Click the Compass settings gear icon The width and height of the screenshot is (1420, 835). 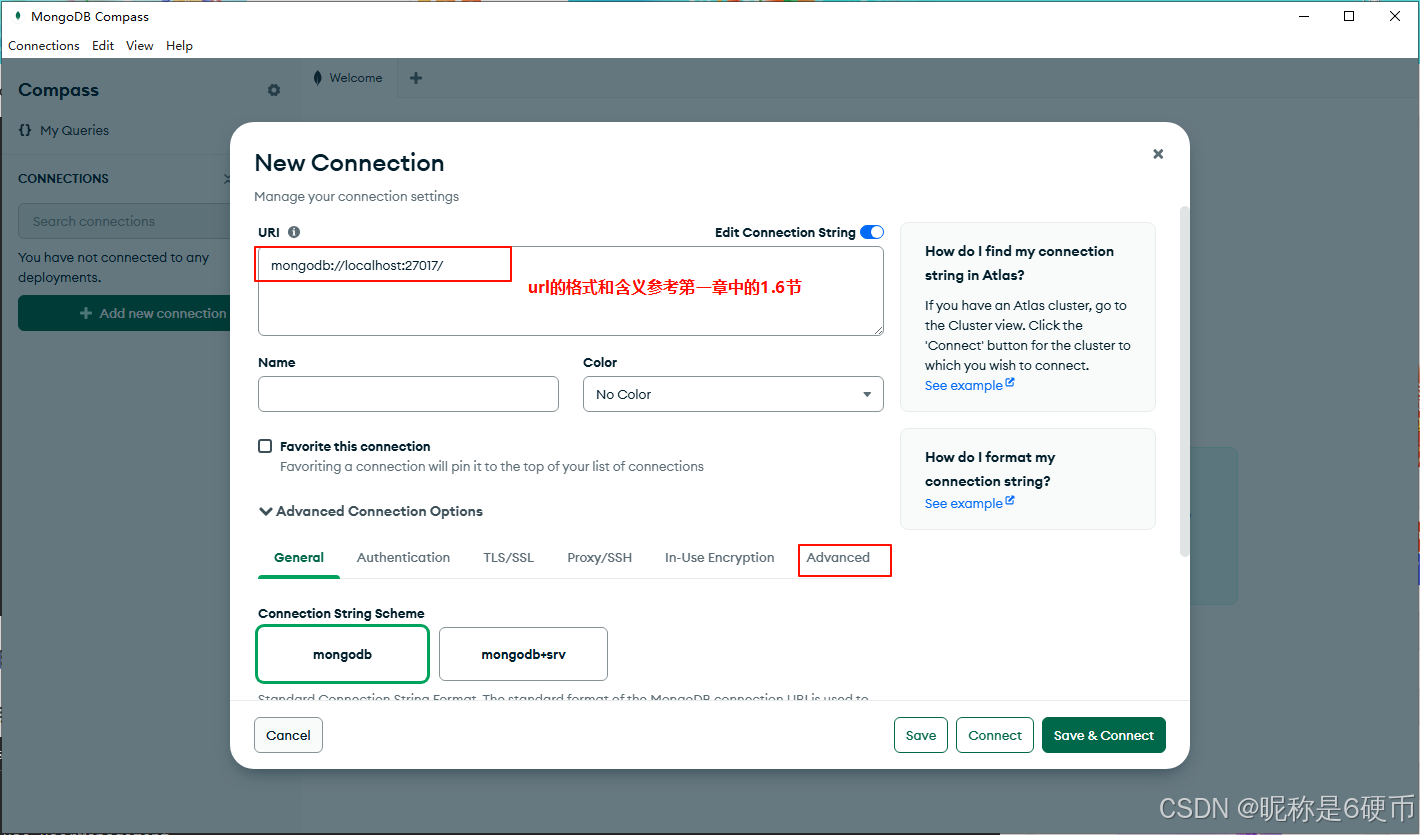coord(274,90)
